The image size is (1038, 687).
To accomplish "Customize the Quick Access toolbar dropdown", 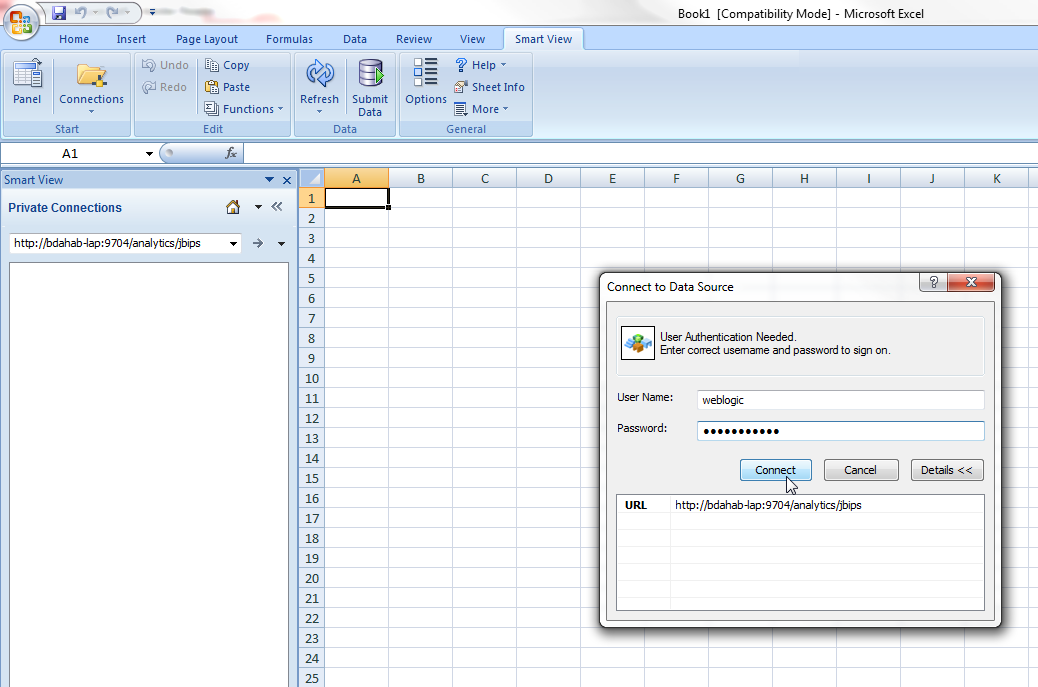I will pos(152,12).
